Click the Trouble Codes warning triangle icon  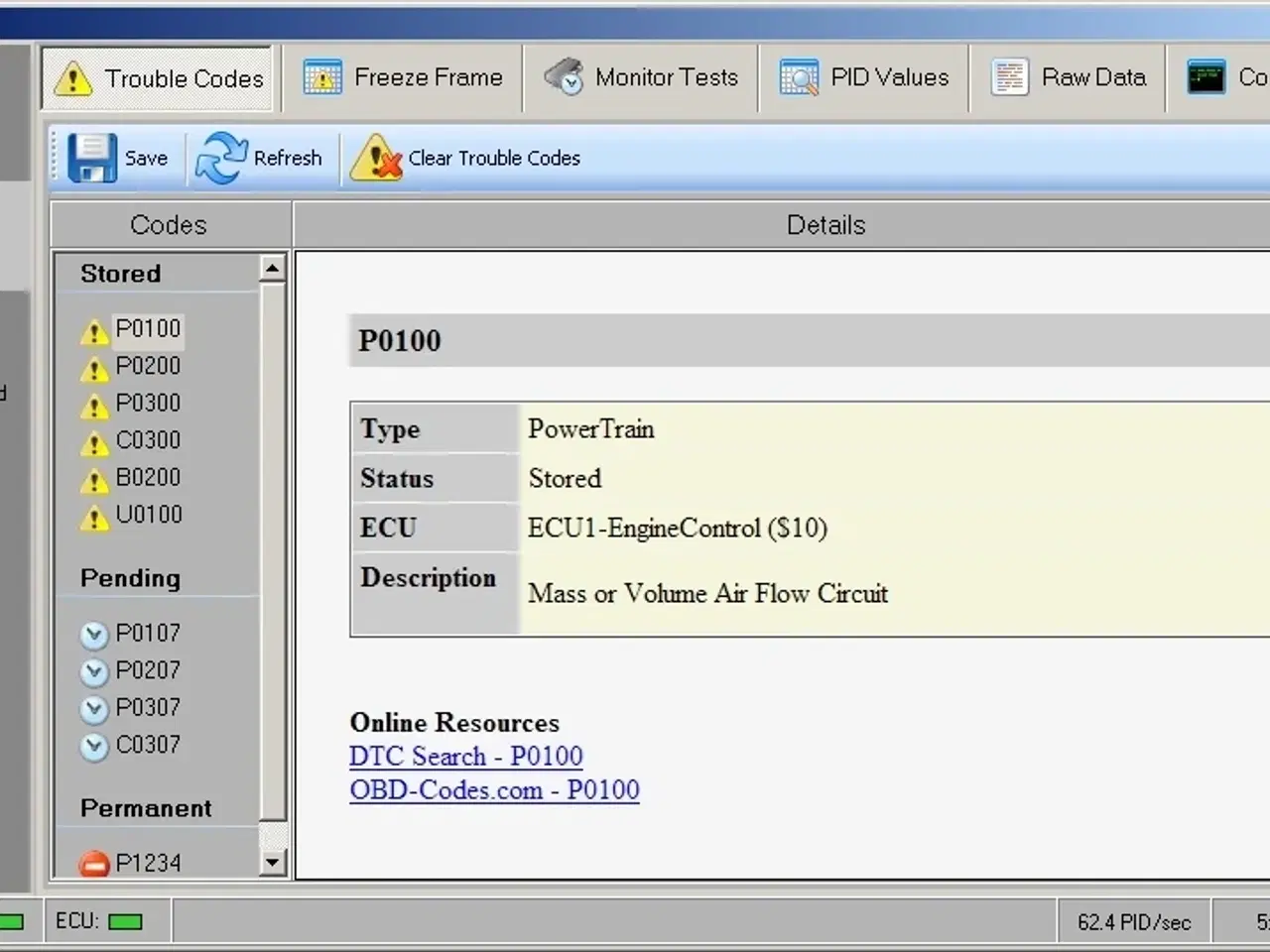pos(73,78)
